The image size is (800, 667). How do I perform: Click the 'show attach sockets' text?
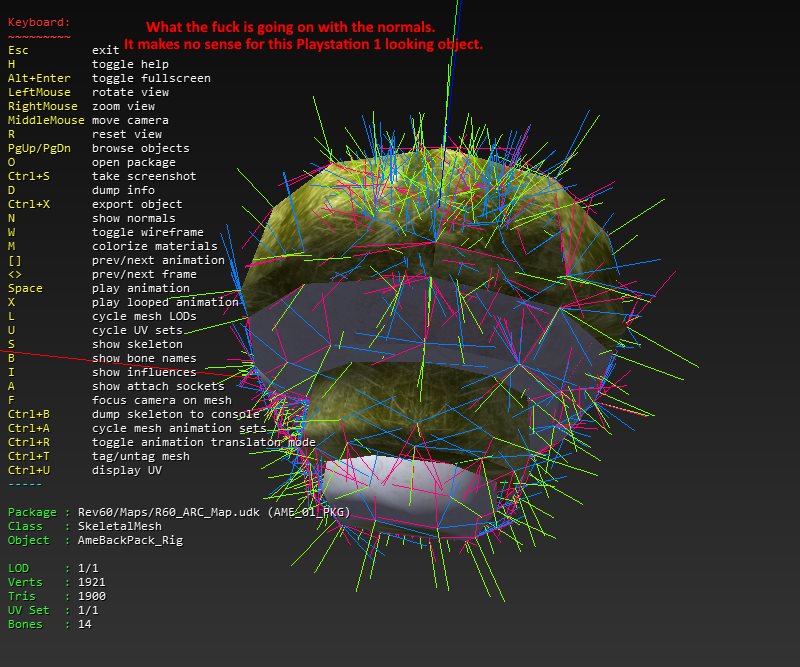(x=158, y=386)
